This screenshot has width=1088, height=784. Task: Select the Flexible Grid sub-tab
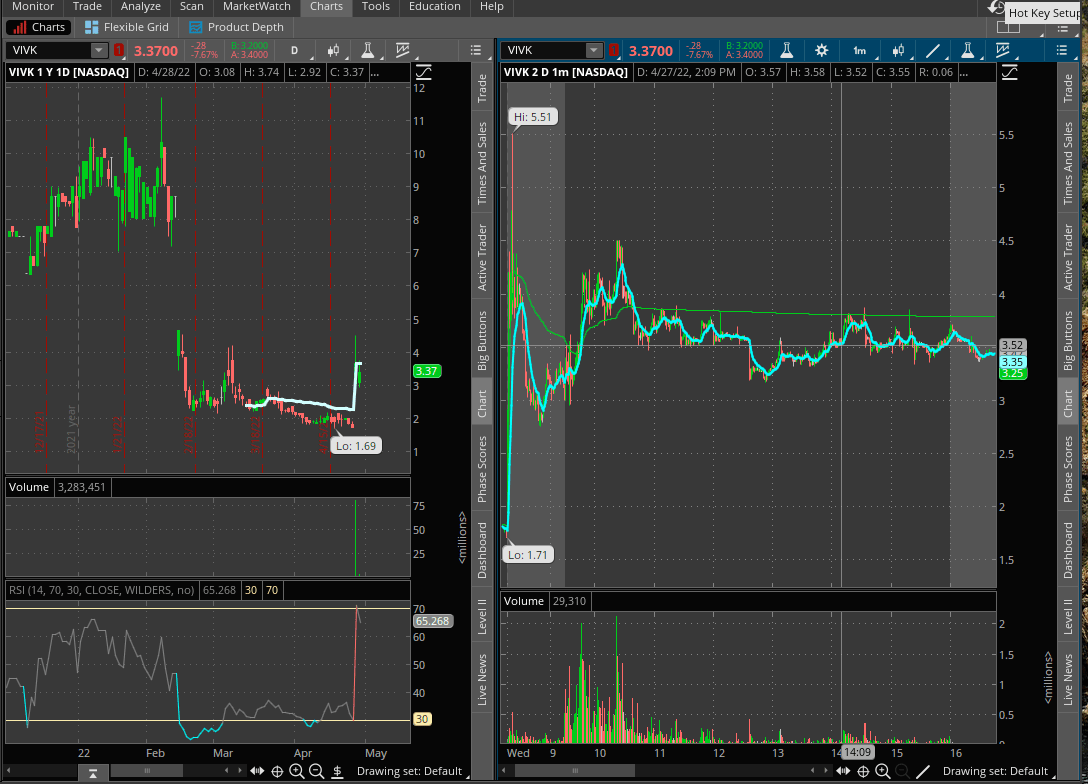coord(126,27)
